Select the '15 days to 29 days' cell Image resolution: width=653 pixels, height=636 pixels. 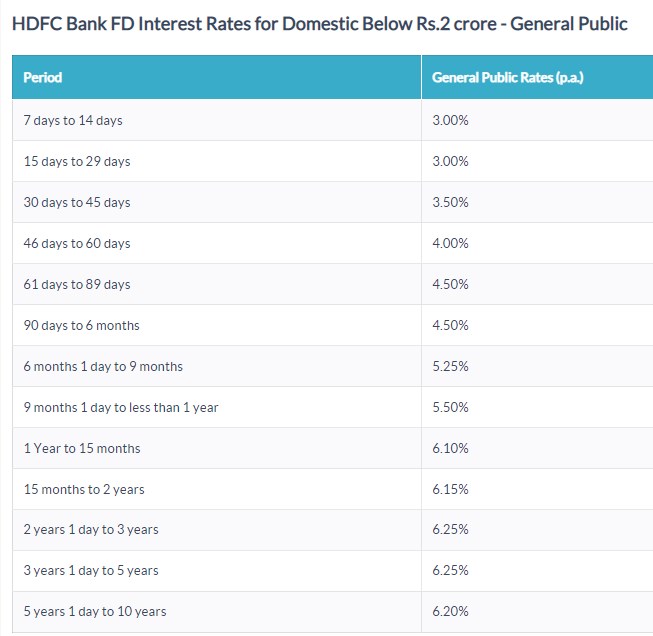[x=77, y=161]
